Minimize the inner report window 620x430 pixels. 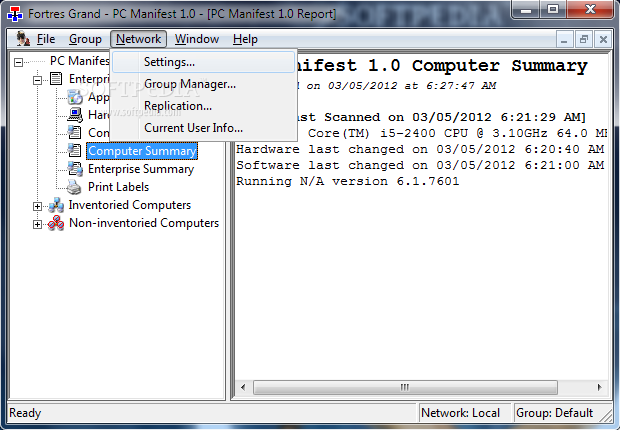coord(564,40)
